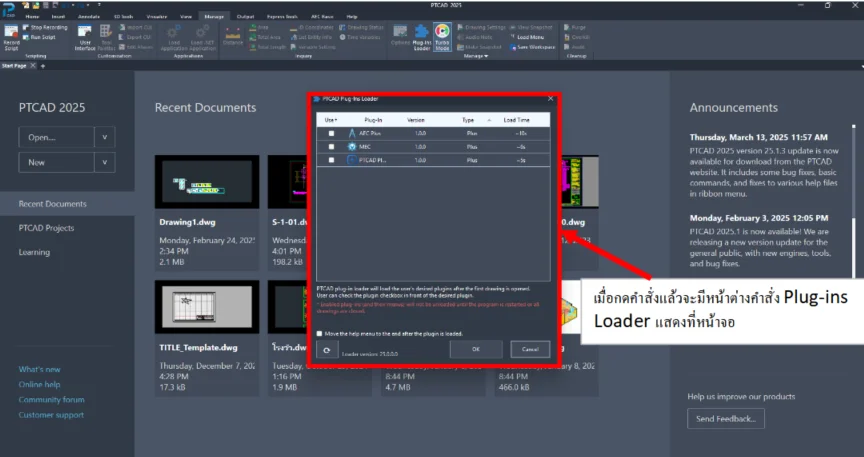Click List Entity Info tool

coord(311,37)
